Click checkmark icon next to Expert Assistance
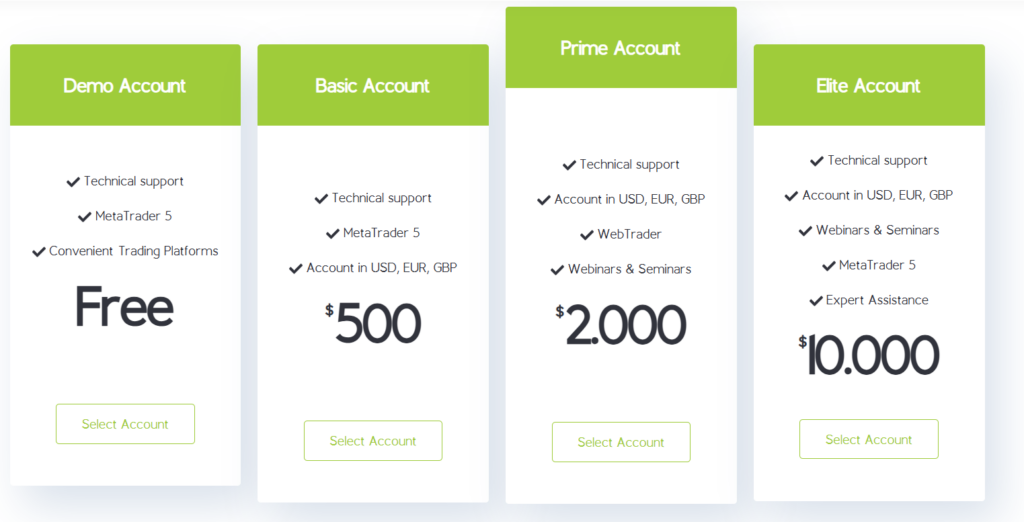Screen dimensions: 1024x522 point(816,301)
